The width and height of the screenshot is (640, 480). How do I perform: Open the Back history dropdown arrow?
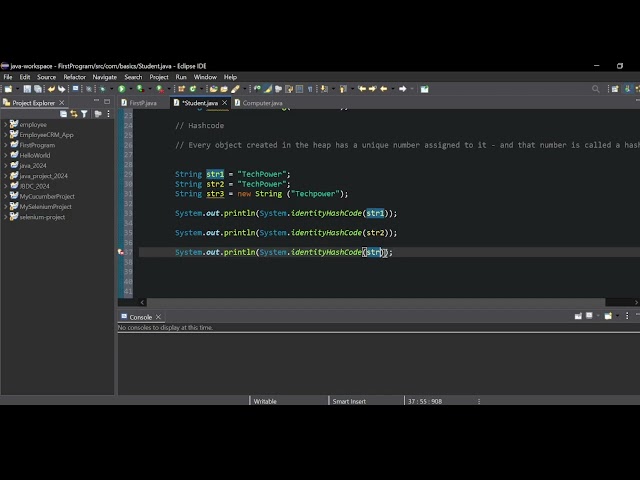[x=393, y=89]
